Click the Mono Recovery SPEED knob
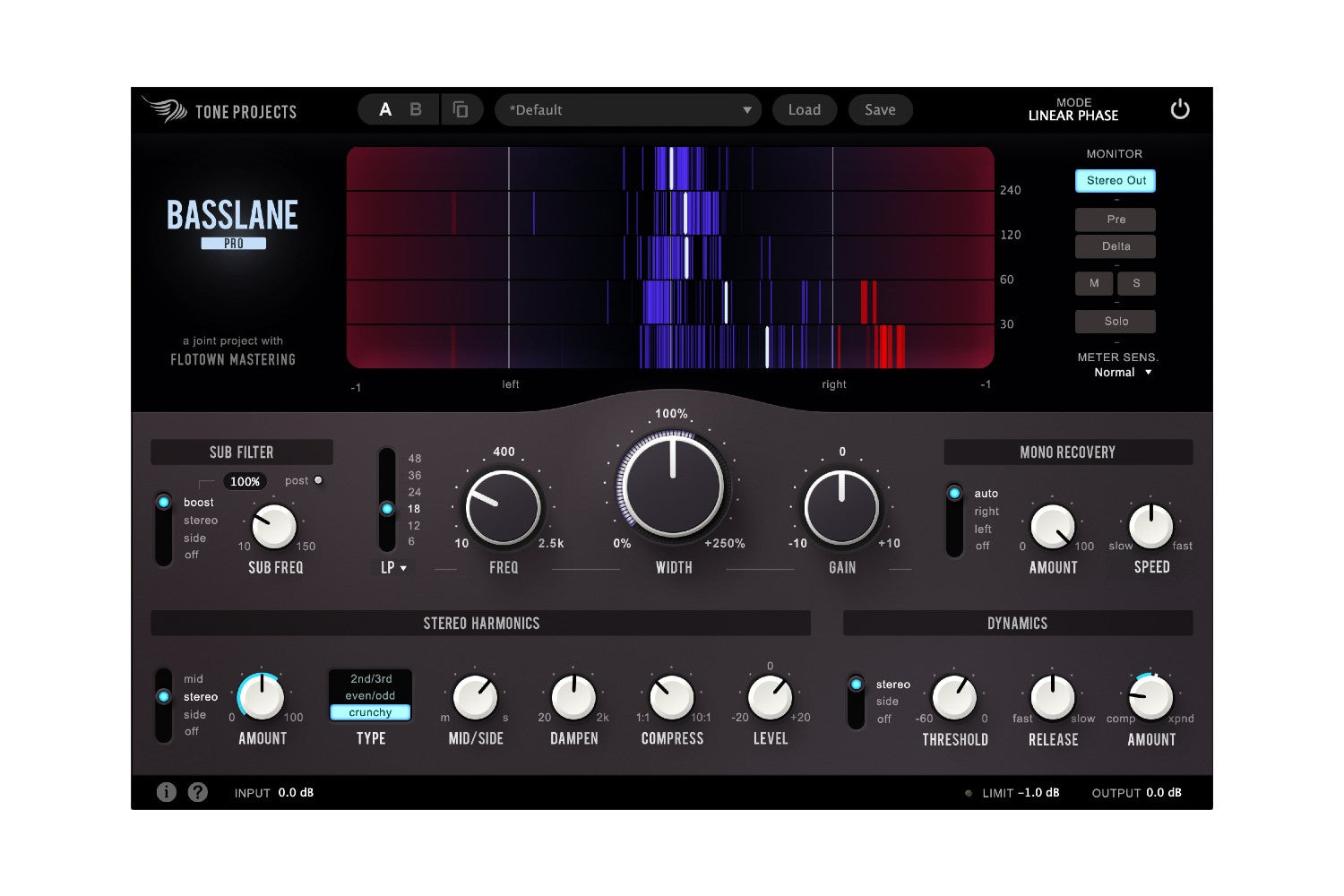Image resolution: width=1344 pixels, height=896 pixels. tap(1150, 526)
